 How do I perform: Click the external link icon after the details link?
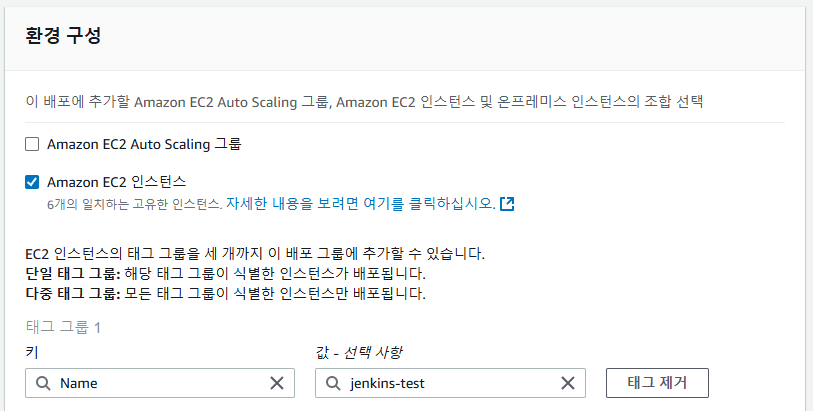[507, 204]
